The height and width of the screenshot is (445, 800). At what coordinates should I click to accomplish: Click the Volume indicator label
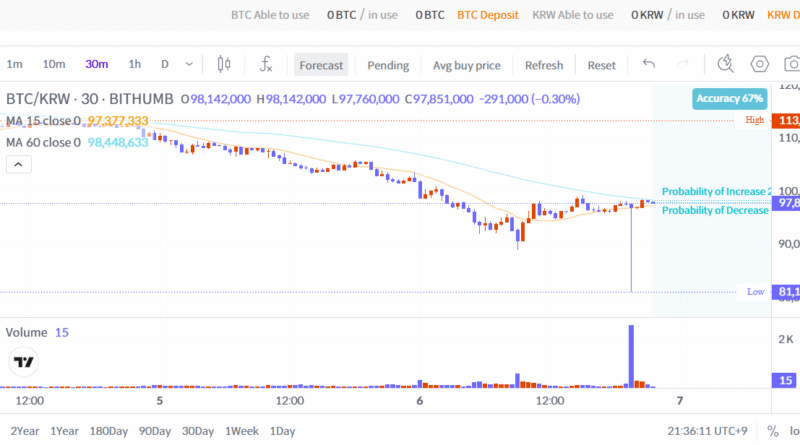point(27,332)
